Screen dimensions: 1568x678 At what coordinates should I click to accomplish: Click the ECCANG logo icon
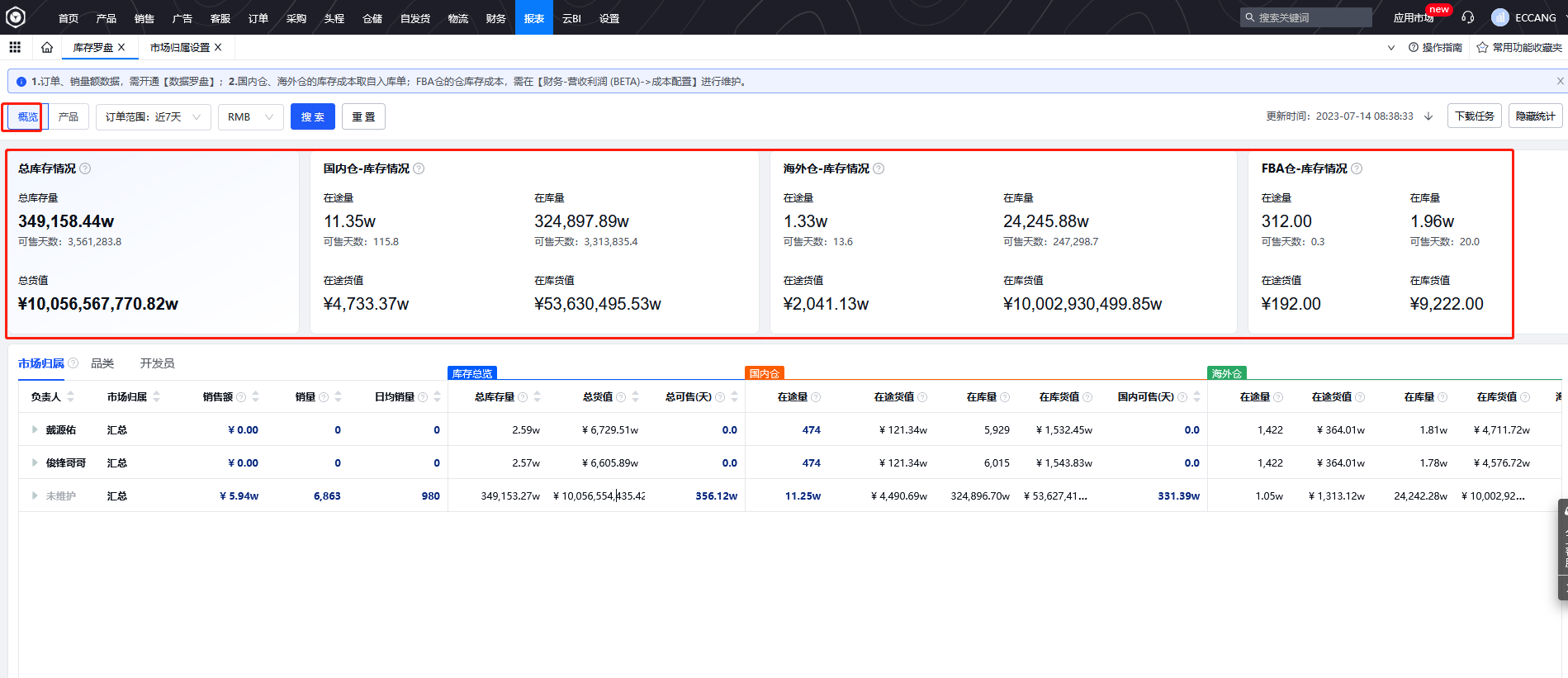(16, 17)
